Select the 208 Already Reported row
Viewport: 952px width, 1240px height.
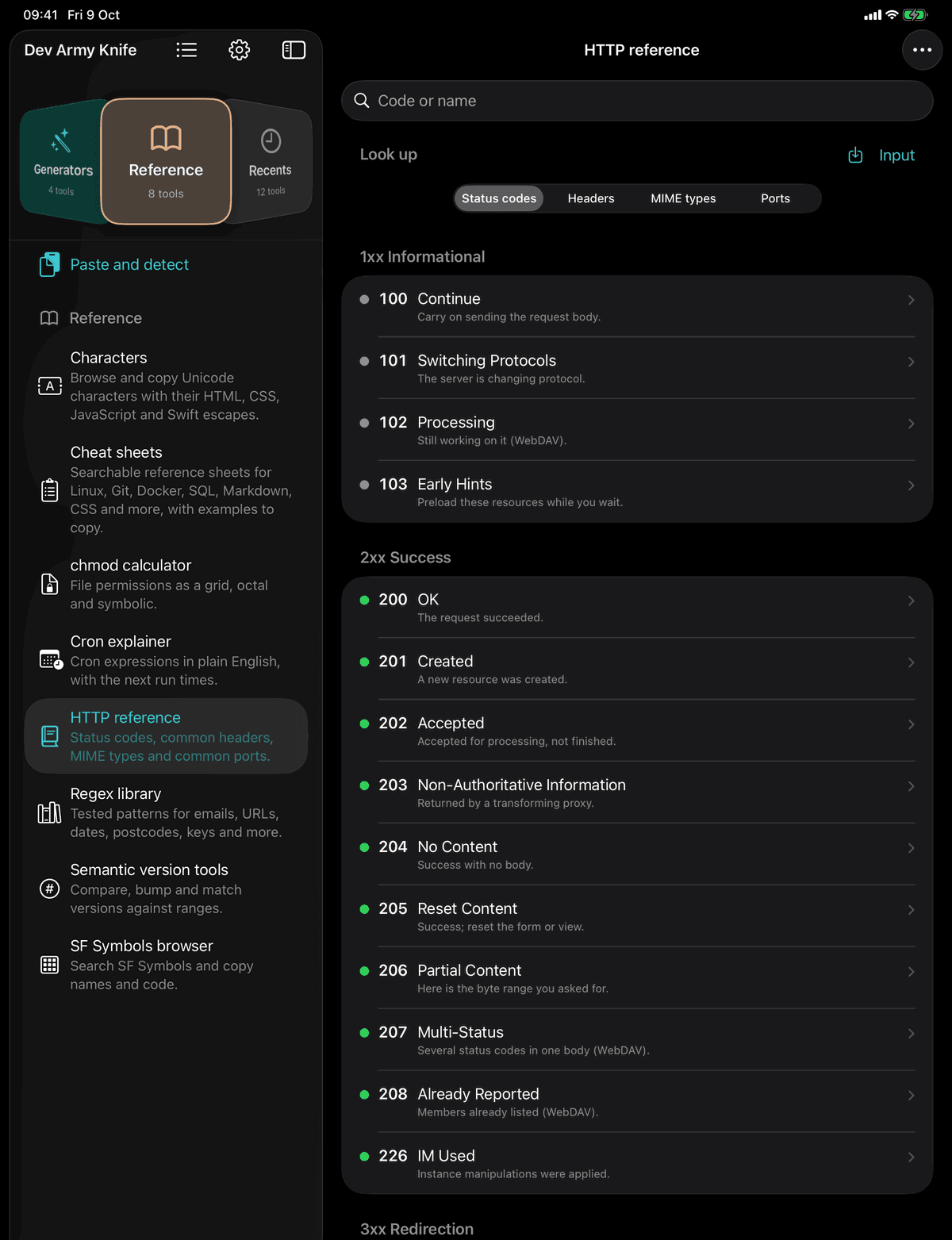pyautogui.click(x=637, y=1102)
